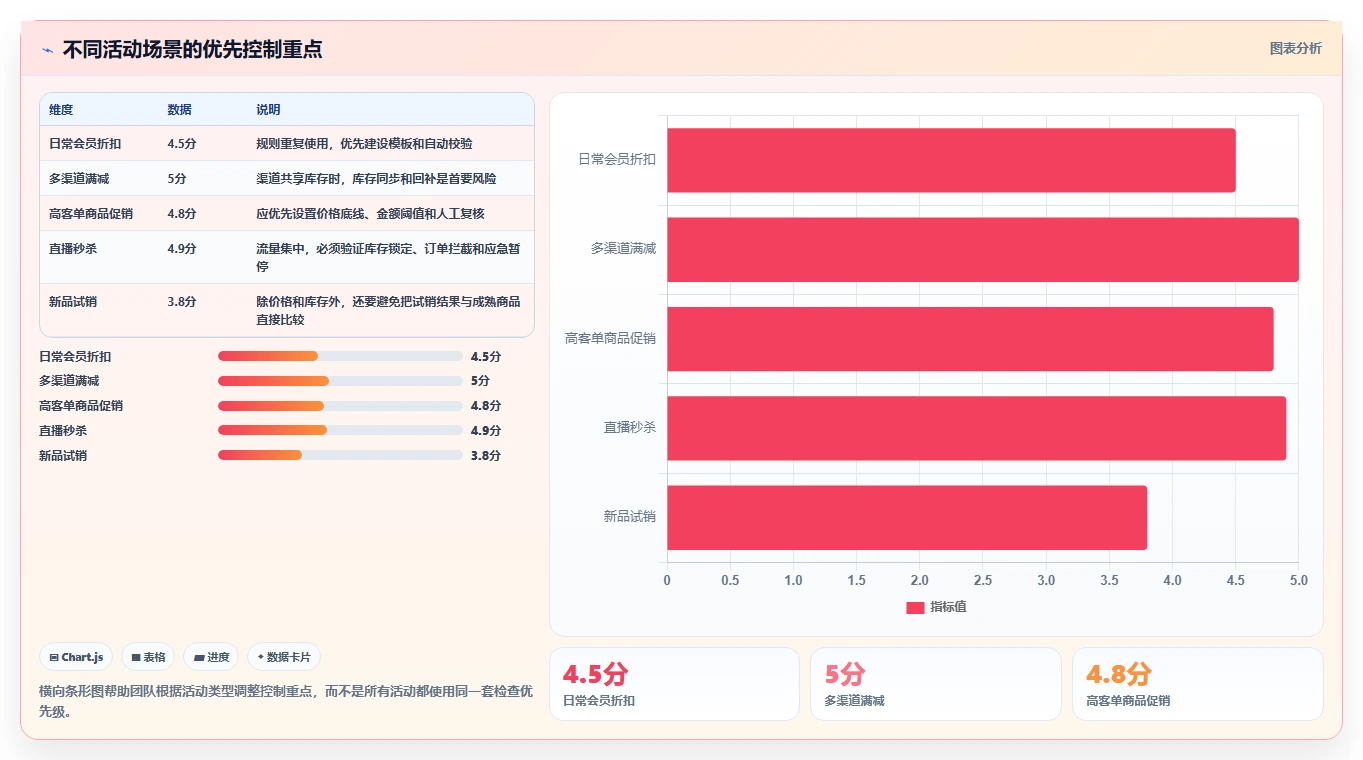Click the 直播秒杀 progress bar
Screen dimensions: 1363x760
pos(340,431)
